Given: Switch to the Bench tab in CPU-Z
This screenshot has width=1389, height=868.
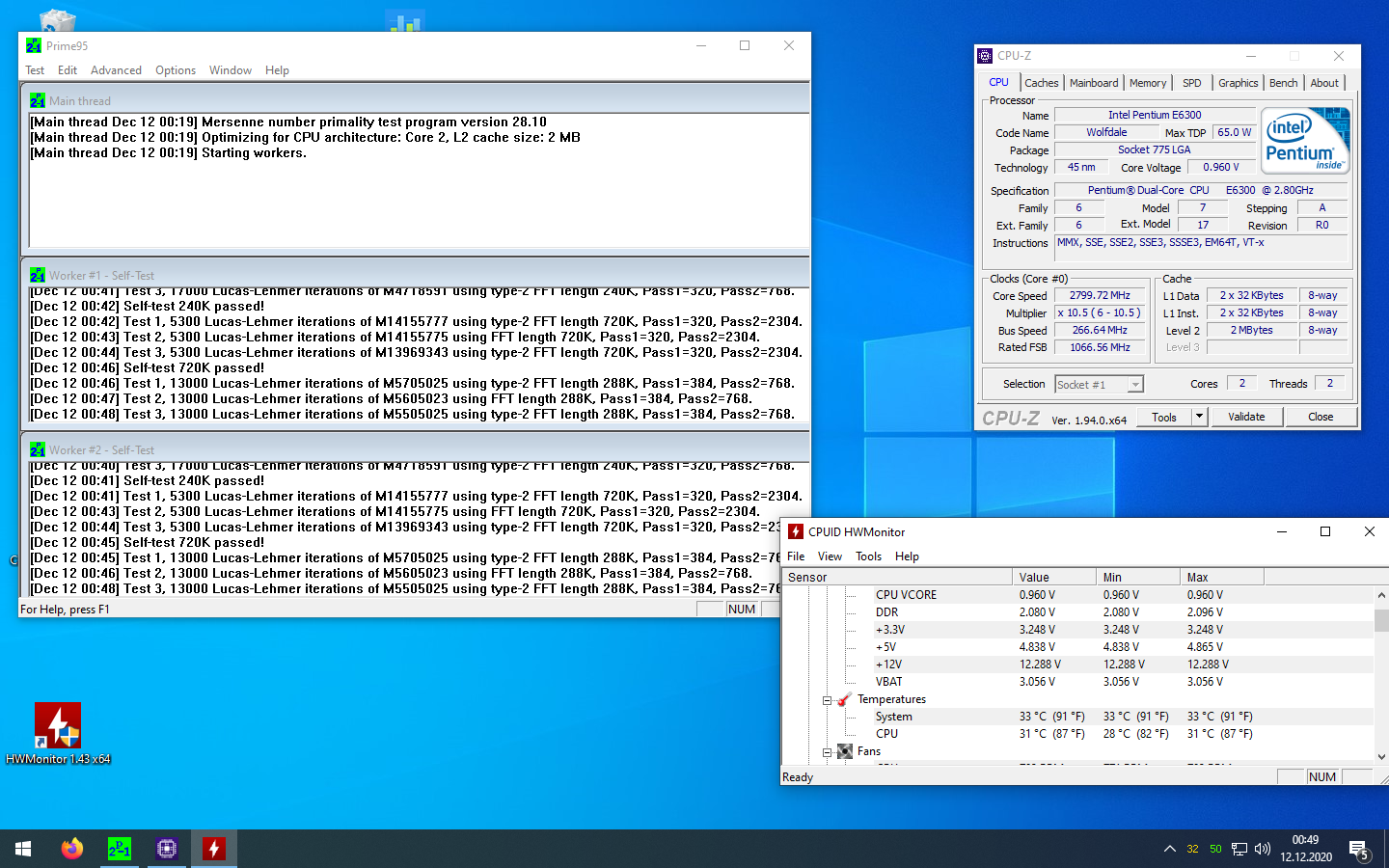Looking at the screenshot, I should point(1283,83).
